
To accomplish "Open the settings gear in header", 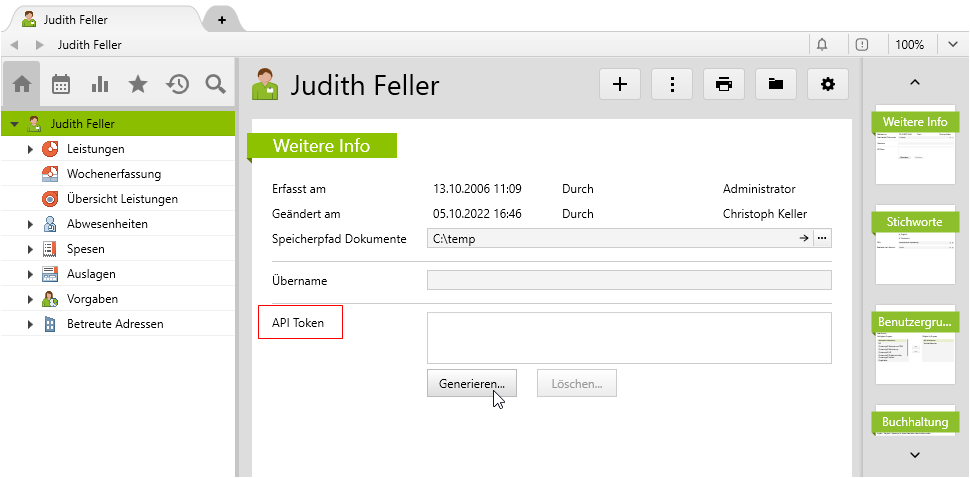I will 827,85.
